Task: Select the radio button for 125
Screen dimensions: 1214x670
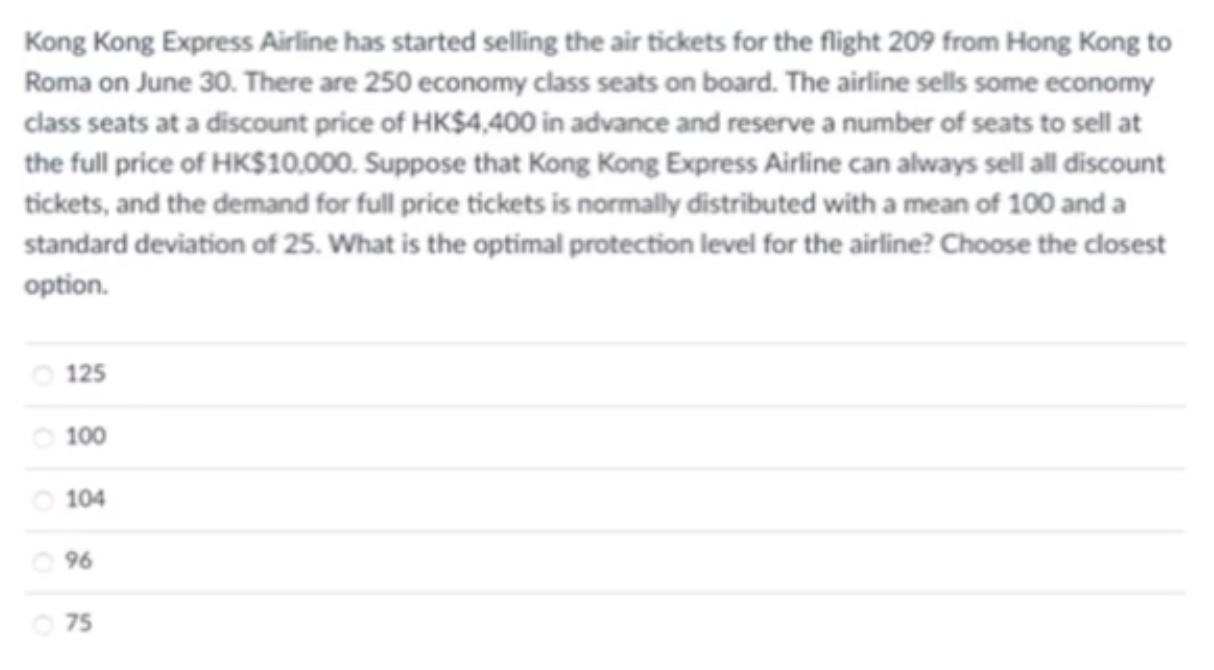Action: click(x=42, y=375)
